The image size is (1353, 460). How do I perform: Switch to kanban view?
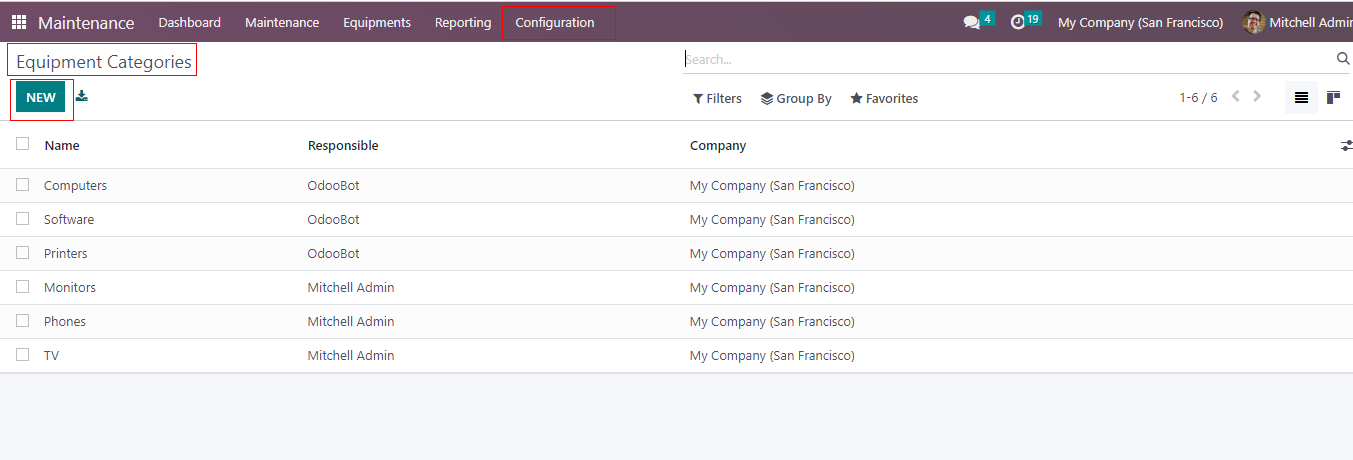(x=1333, y=98)
